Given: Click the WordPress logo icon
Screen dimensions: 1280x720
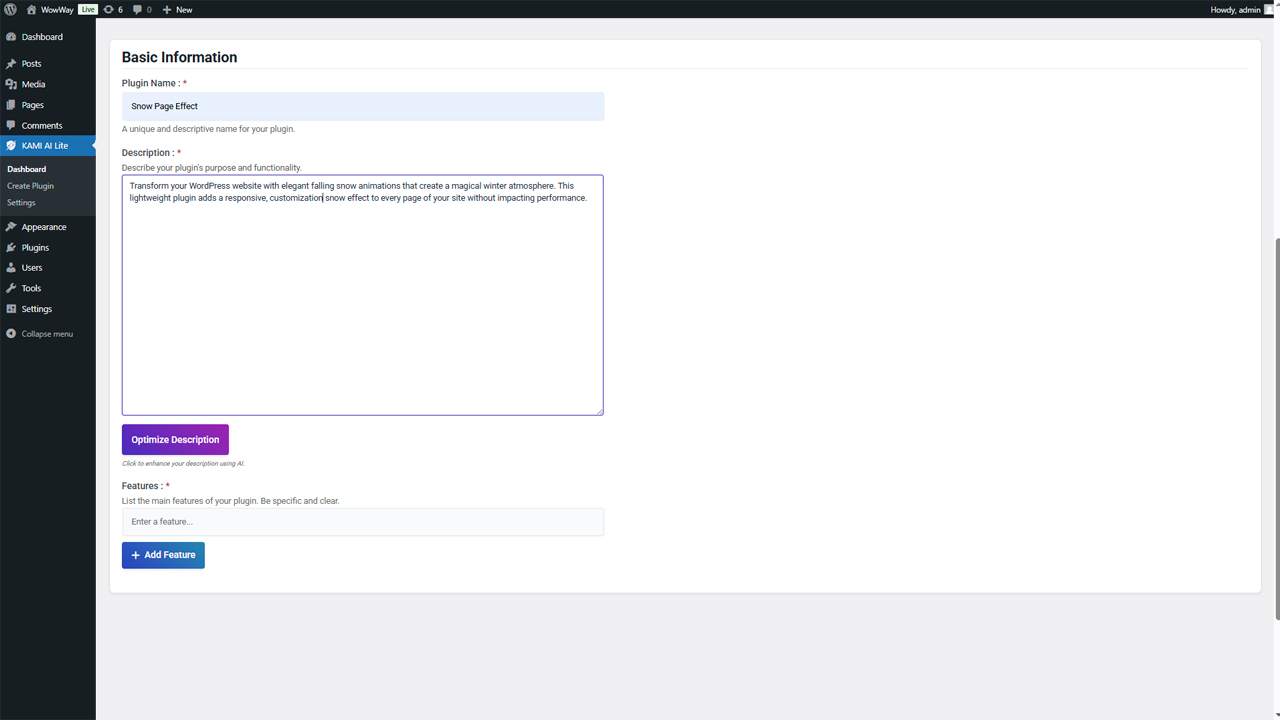Looking at the screenshot, I should click(x=11, y=9).
